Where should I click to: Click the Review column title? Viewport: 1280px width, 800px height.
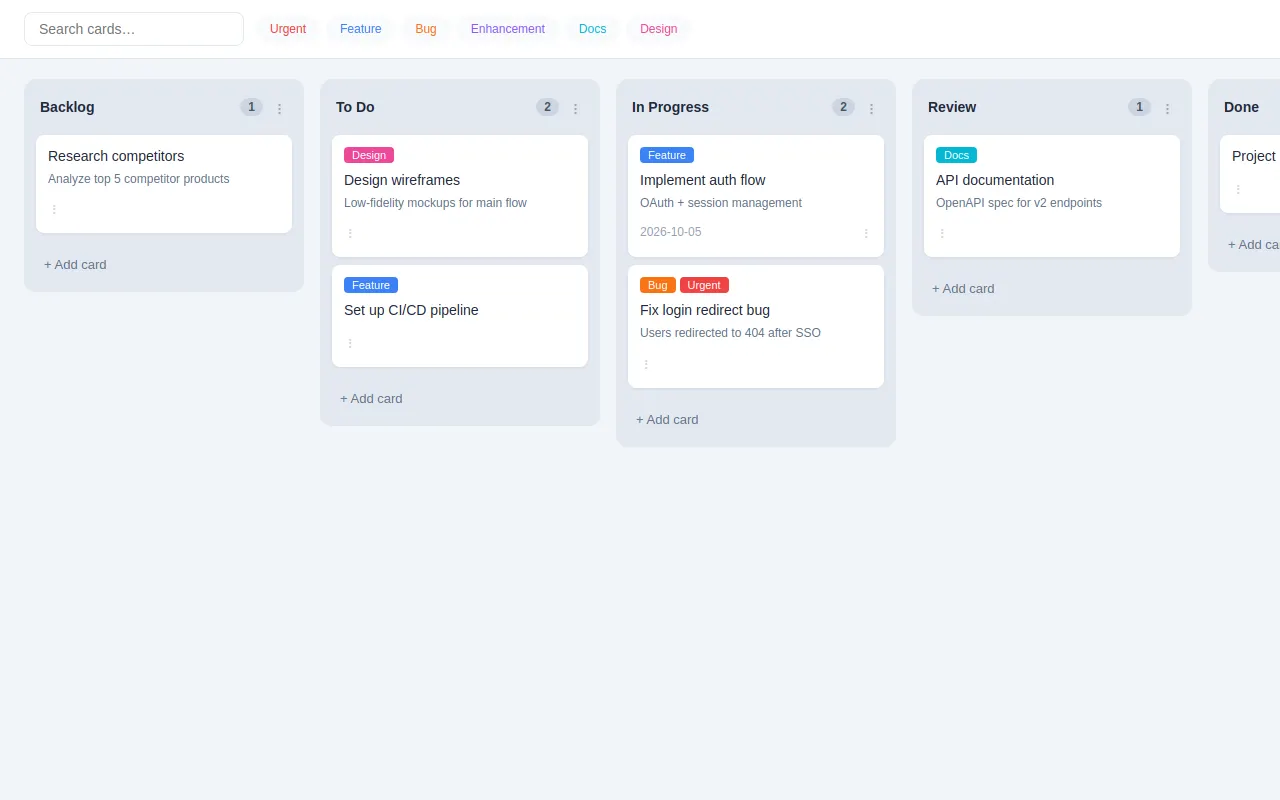tap(952, 107)
